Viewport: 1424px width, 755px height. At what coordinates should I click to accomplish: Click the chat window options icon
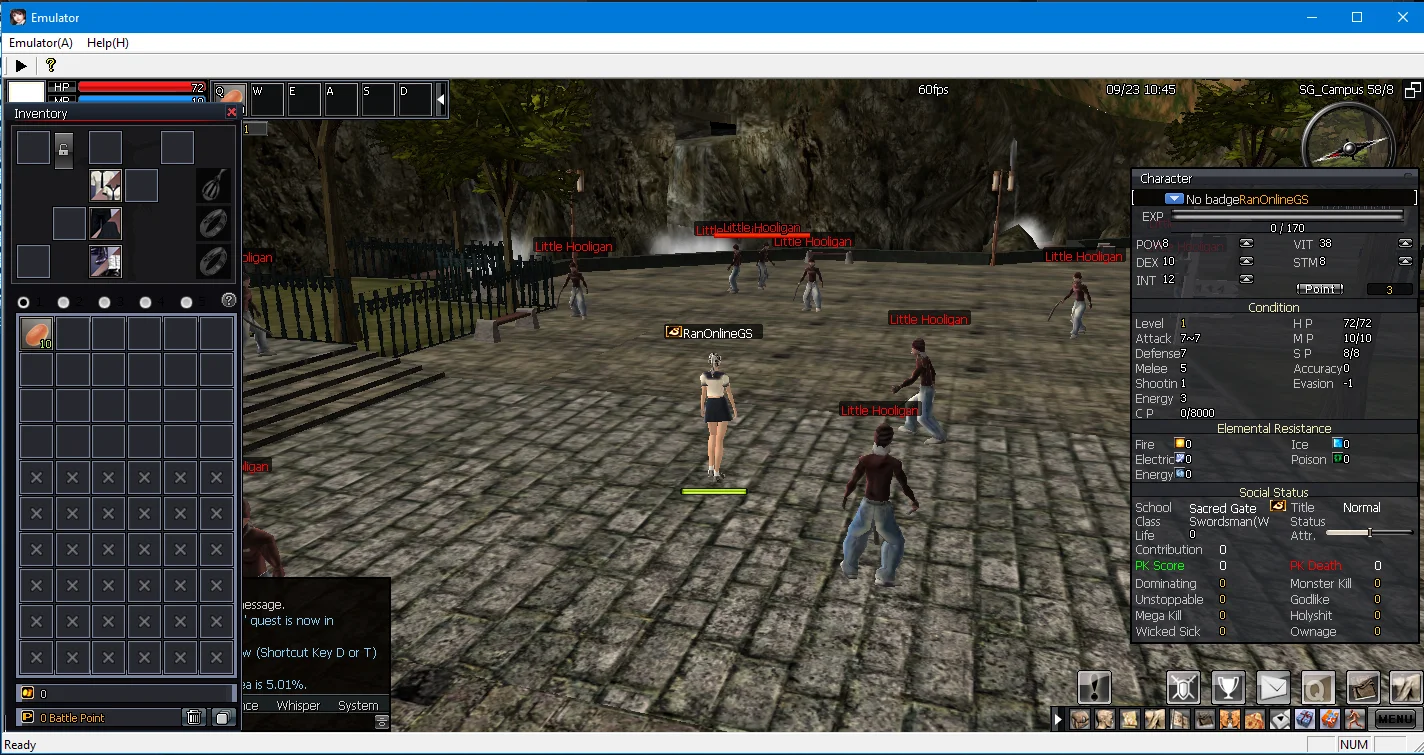click(x=381, y=721)
